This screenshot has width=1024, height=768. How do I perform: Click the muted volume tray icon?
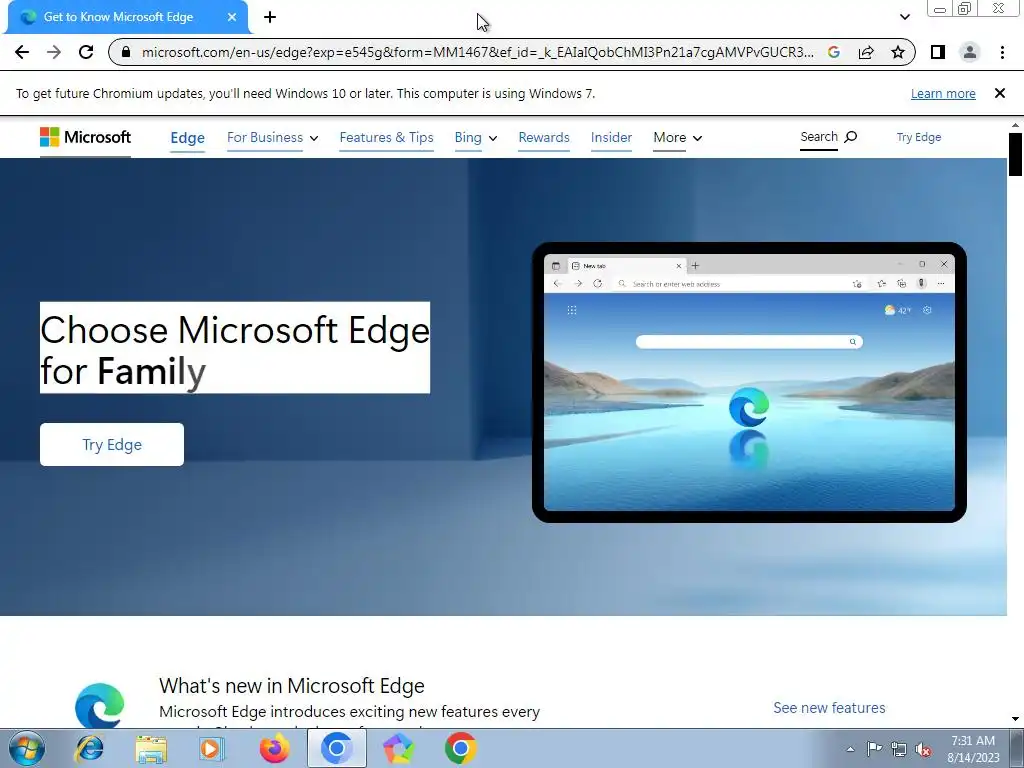point(923,750)
